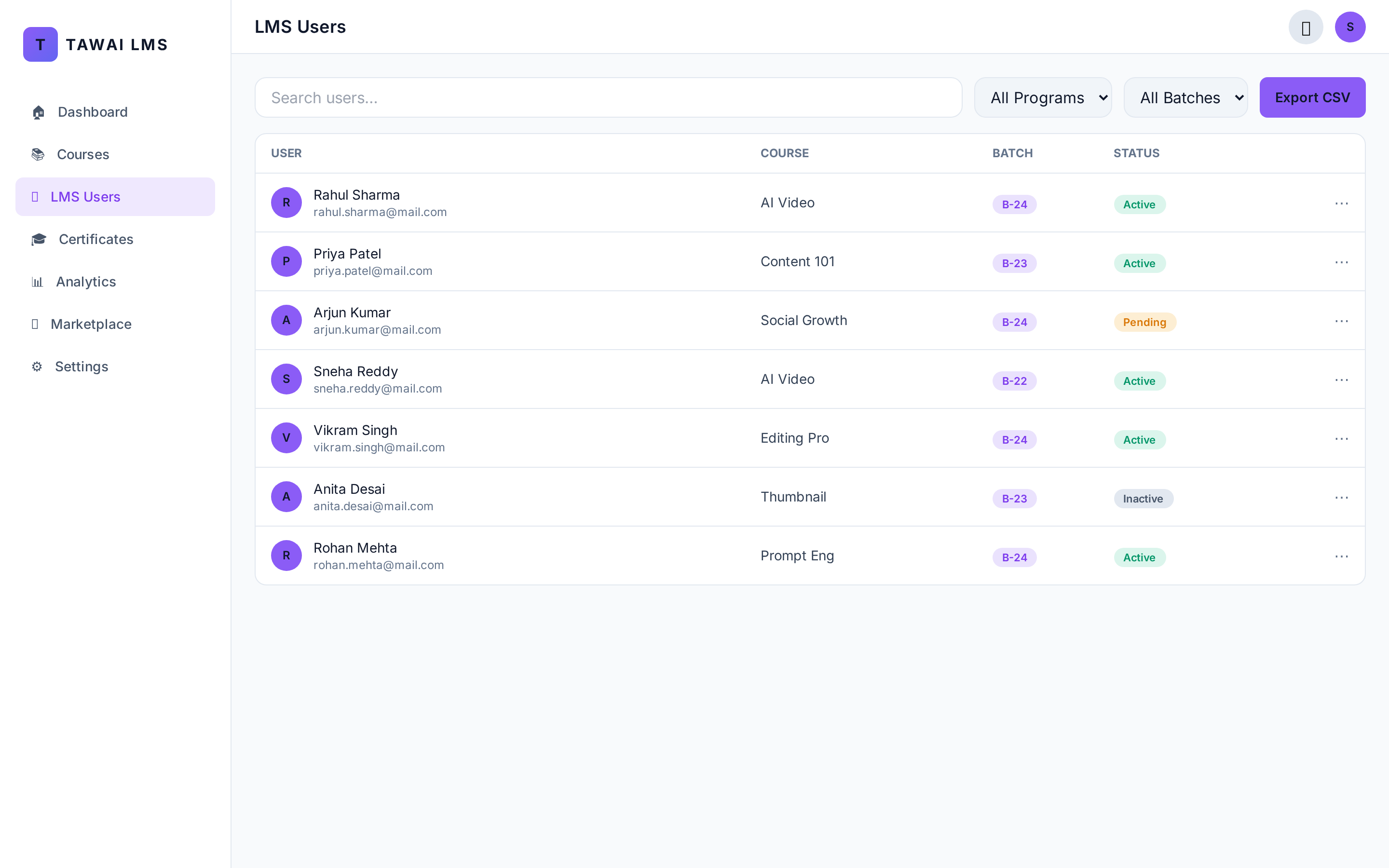The image size is (1389, 868).
Task: Open Analytics in sidebar
Action: (115, 282)
